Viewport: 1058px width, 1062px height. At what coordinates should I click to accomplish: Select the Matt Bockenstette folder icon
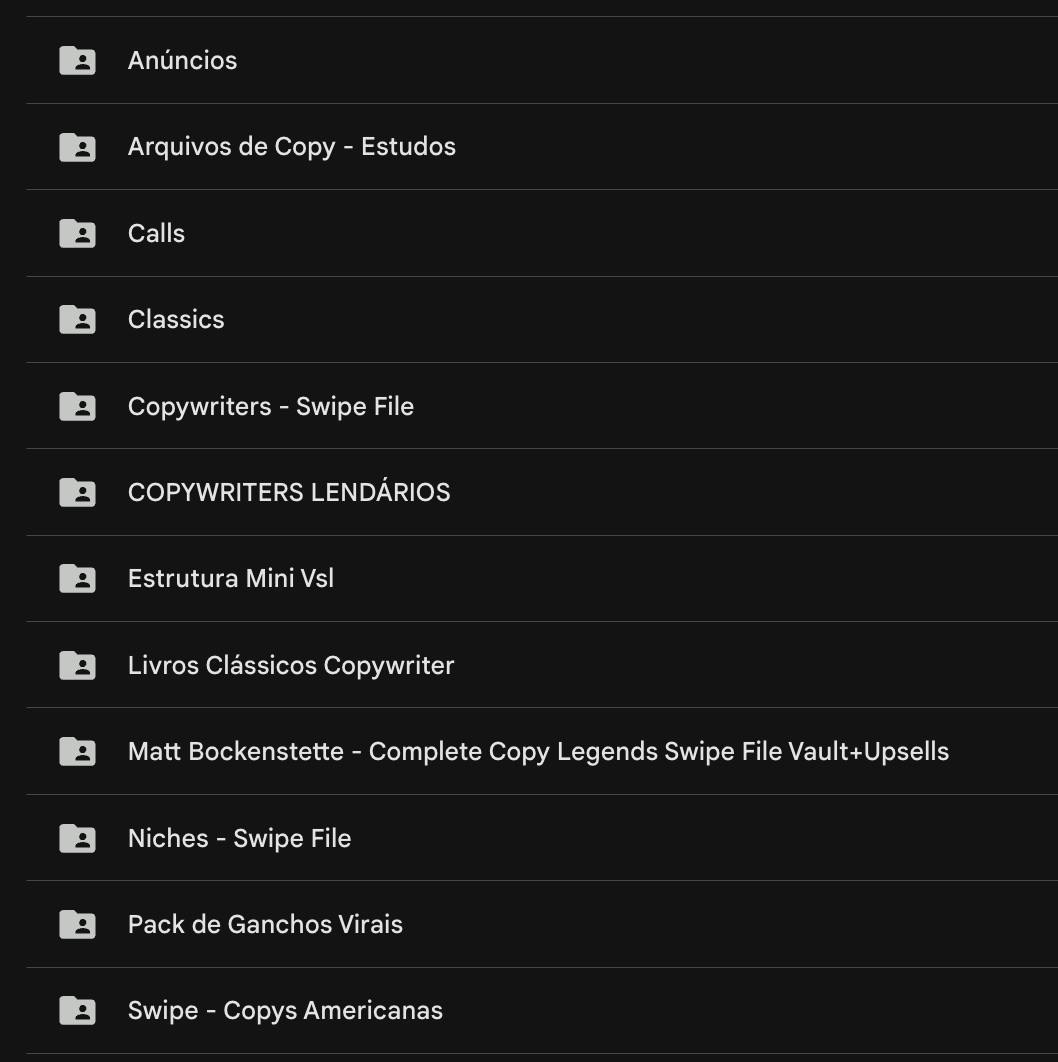coord(77,752)
